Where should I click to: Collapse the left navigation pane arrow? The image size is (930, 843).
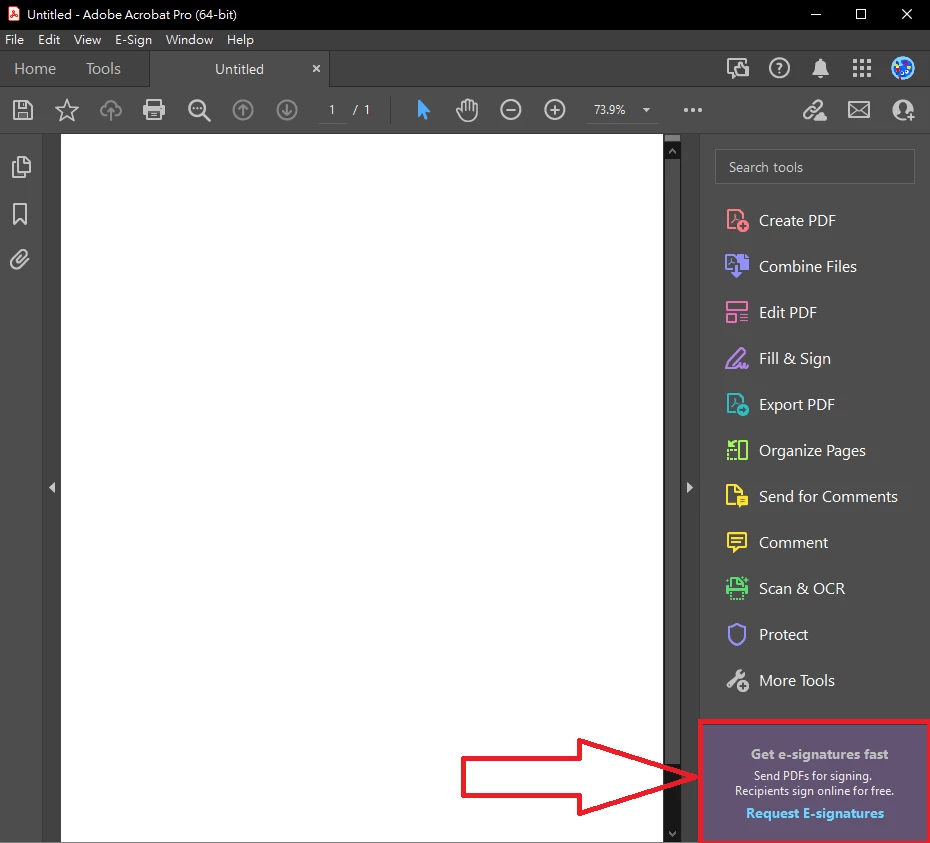point(52,488)
